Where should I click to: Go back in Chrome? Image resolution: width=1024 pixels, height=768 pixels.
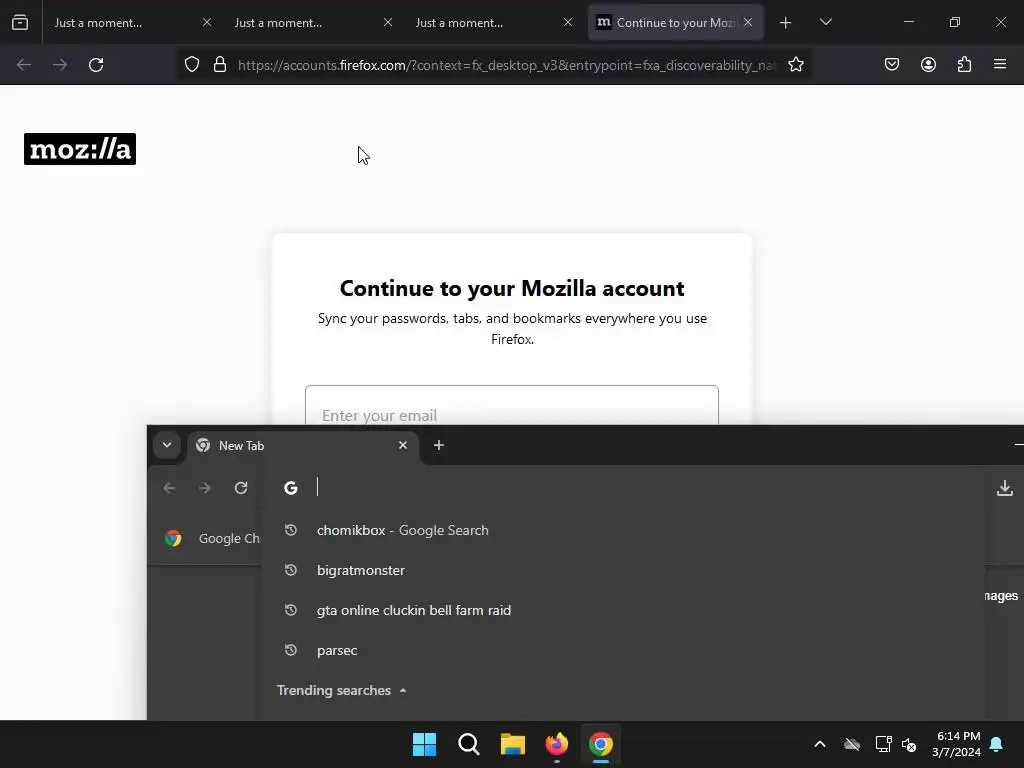click(x=169, y=488)
